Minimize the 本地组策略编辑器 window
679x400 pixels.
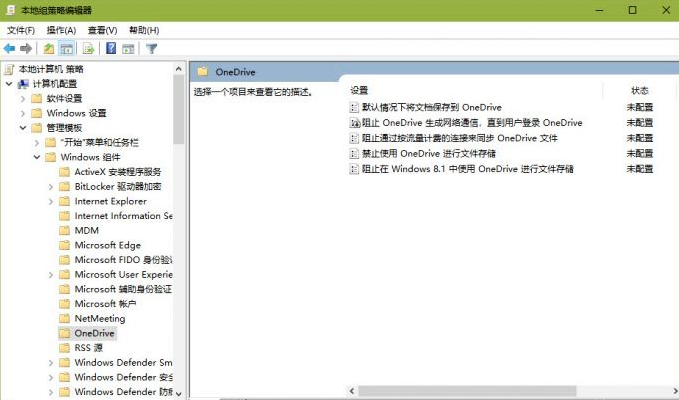[599, 10]
